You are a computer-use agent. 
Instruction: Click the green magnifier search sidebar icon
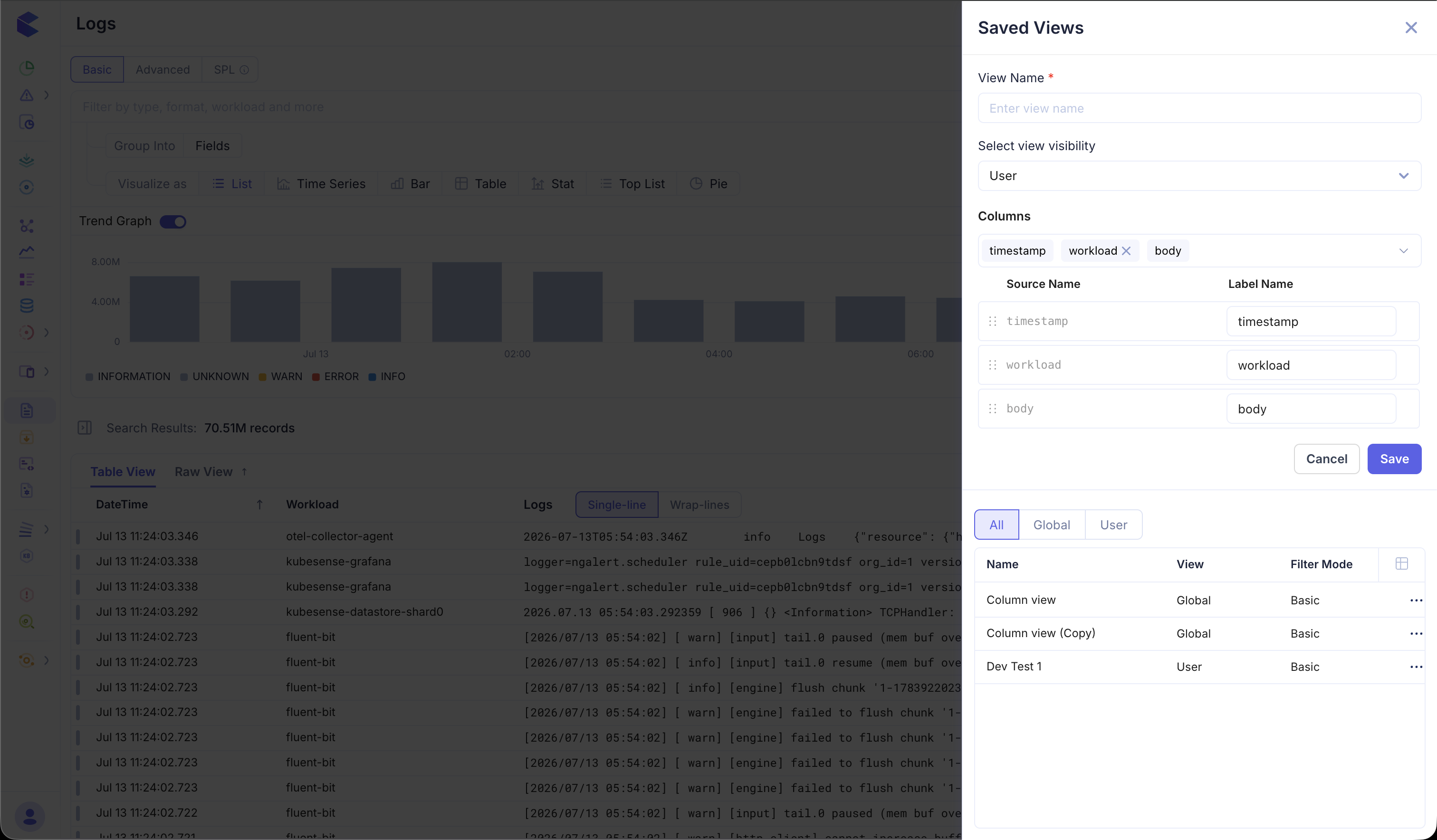(x=27, y=621)
